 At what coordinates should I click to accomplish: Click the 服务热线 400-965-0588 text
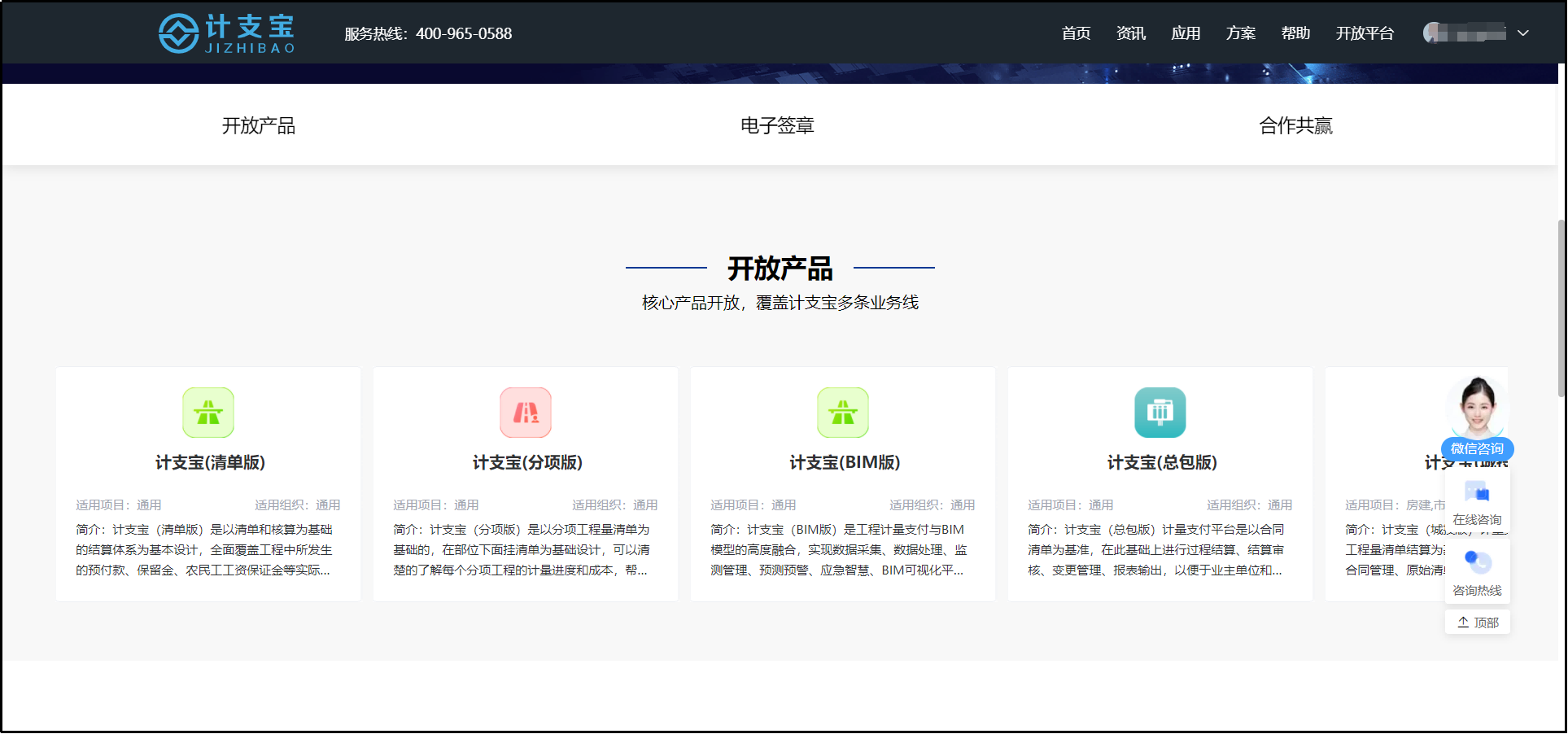[x=428, y=33]
